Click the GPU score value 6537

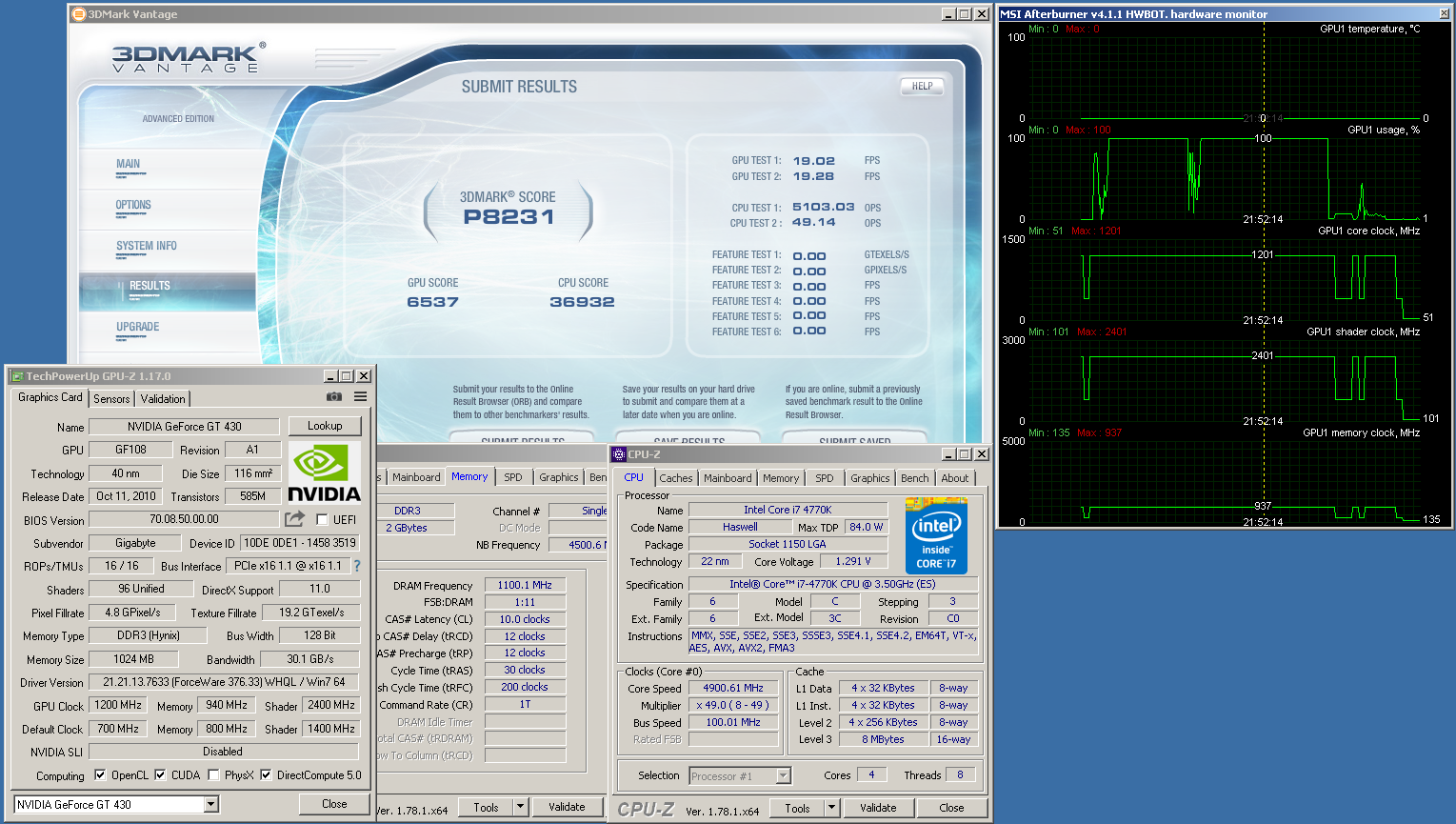(432, 302)
